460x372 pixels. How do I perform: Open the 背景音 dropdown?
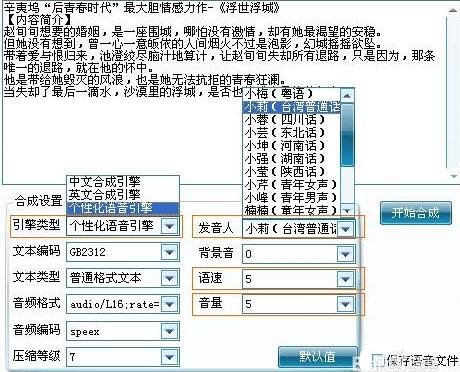[345, 254]
